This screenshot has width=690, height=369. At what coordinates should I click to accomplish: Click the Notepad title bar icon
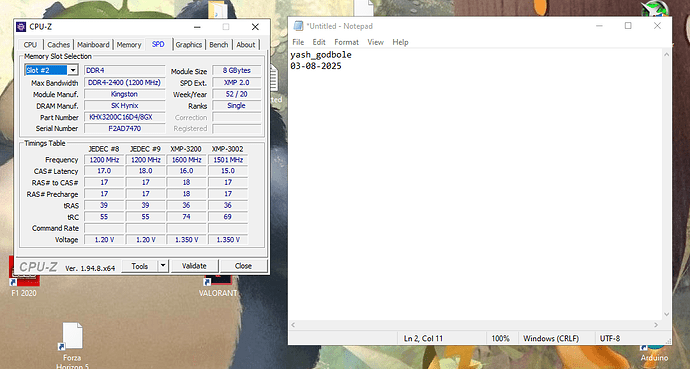click(298, 26)
